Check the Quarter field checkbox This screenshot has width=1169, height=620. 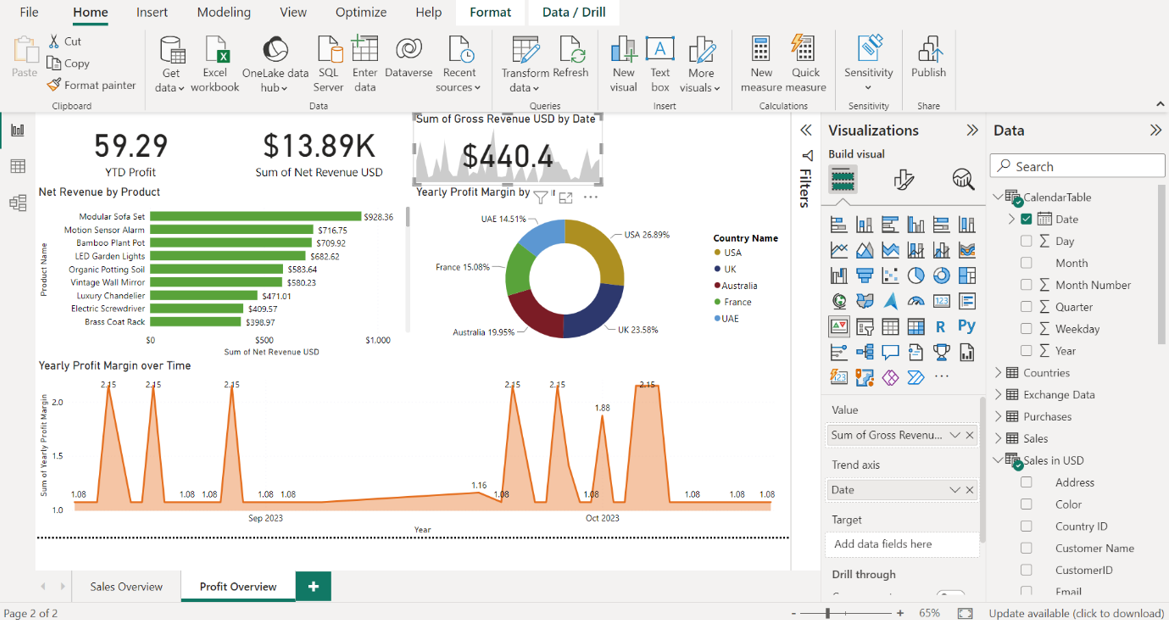tap(1026, 307)
